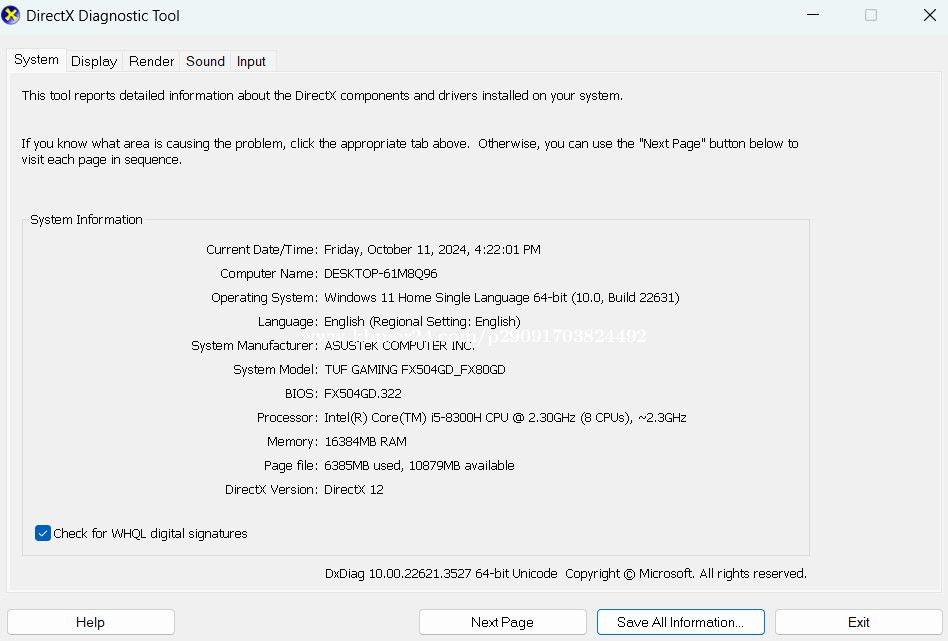Click the Windows 11 Home Single Language value
The image size is (948, 641).
click(502, 298)
